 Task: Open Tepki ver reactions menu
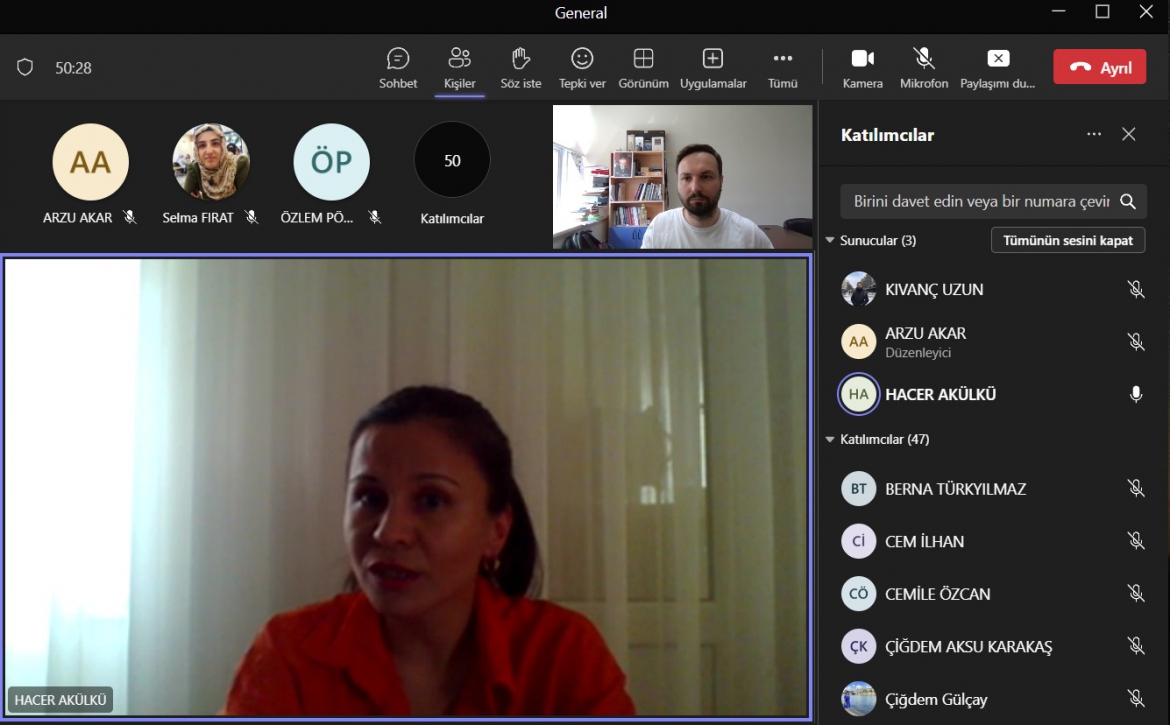[582, 68]
